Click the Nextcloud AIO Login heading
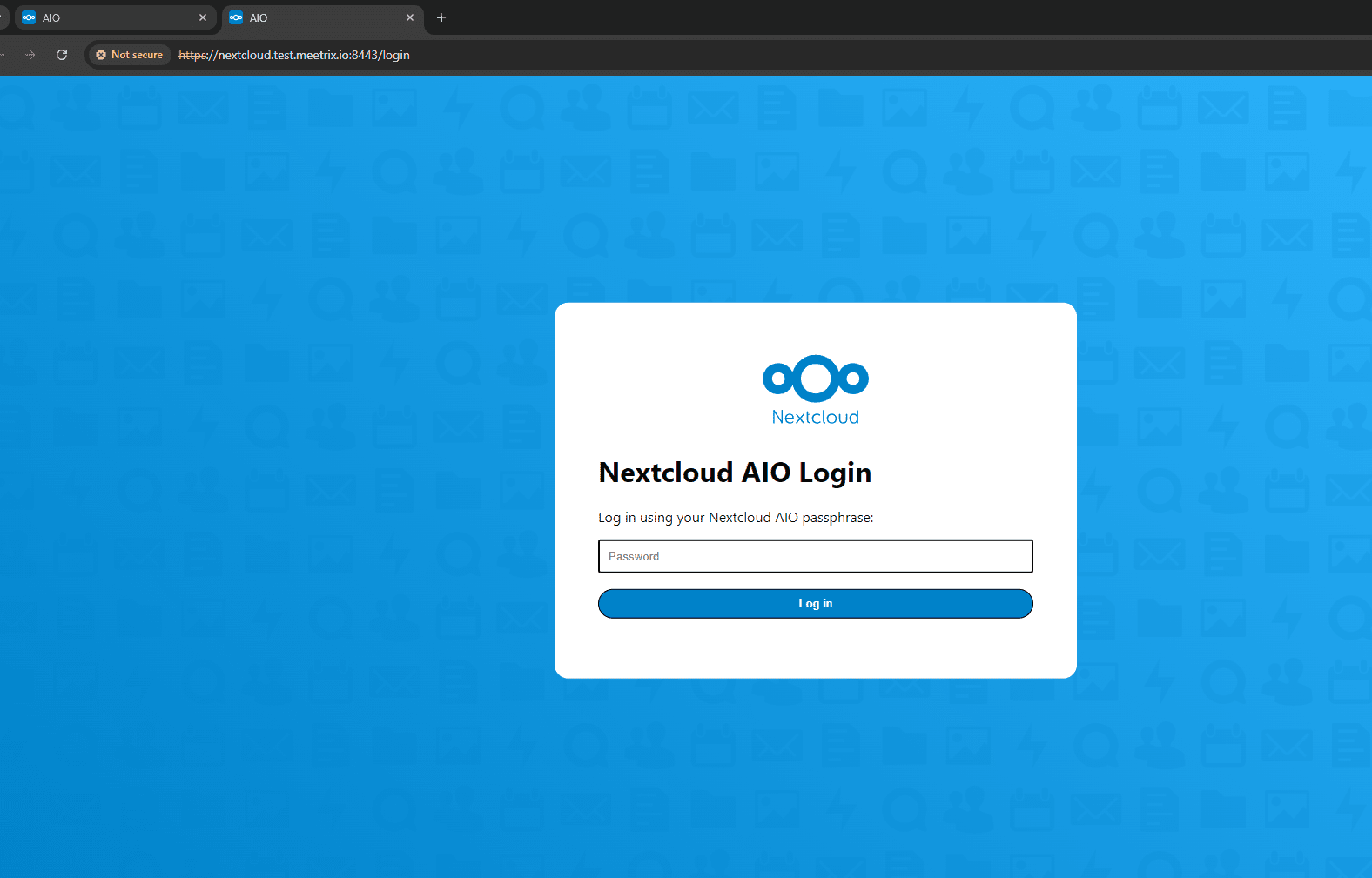This screenshot has height=878, width=1372. pos(735,473)
